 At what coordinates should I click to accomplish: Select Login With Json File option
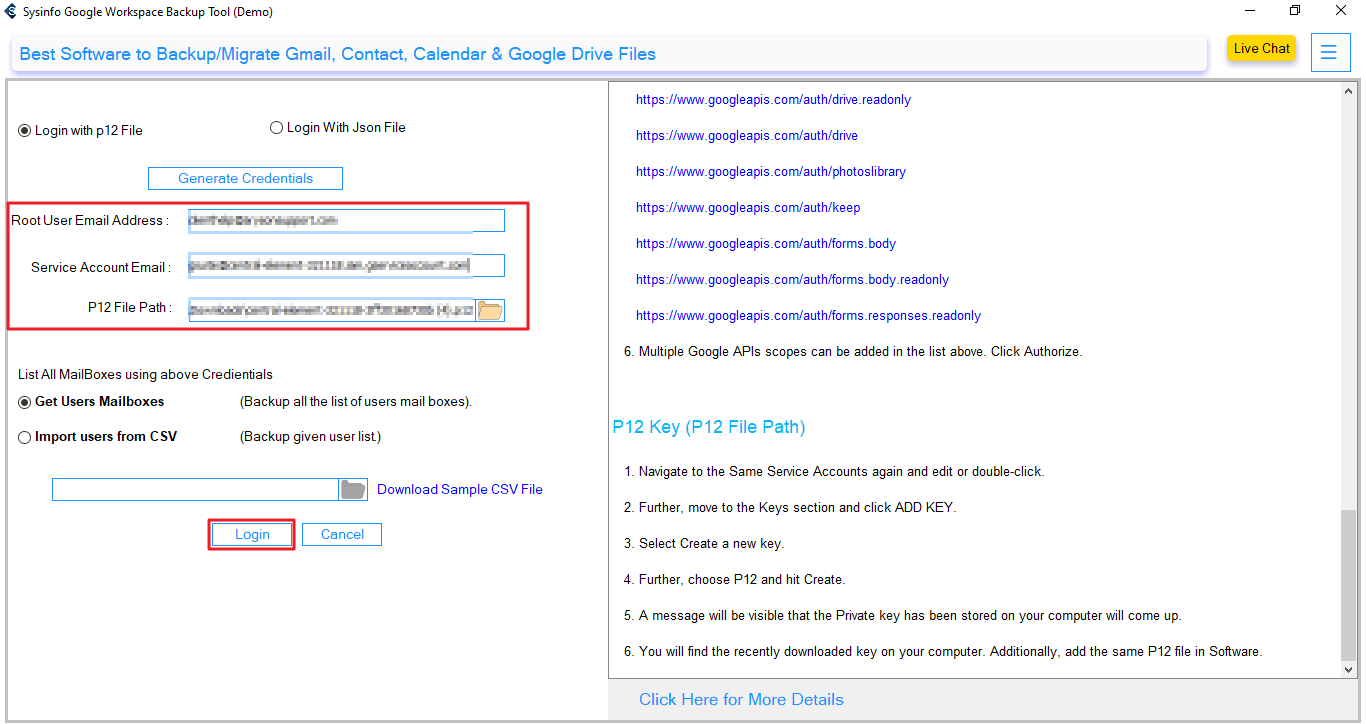point(277,128)
